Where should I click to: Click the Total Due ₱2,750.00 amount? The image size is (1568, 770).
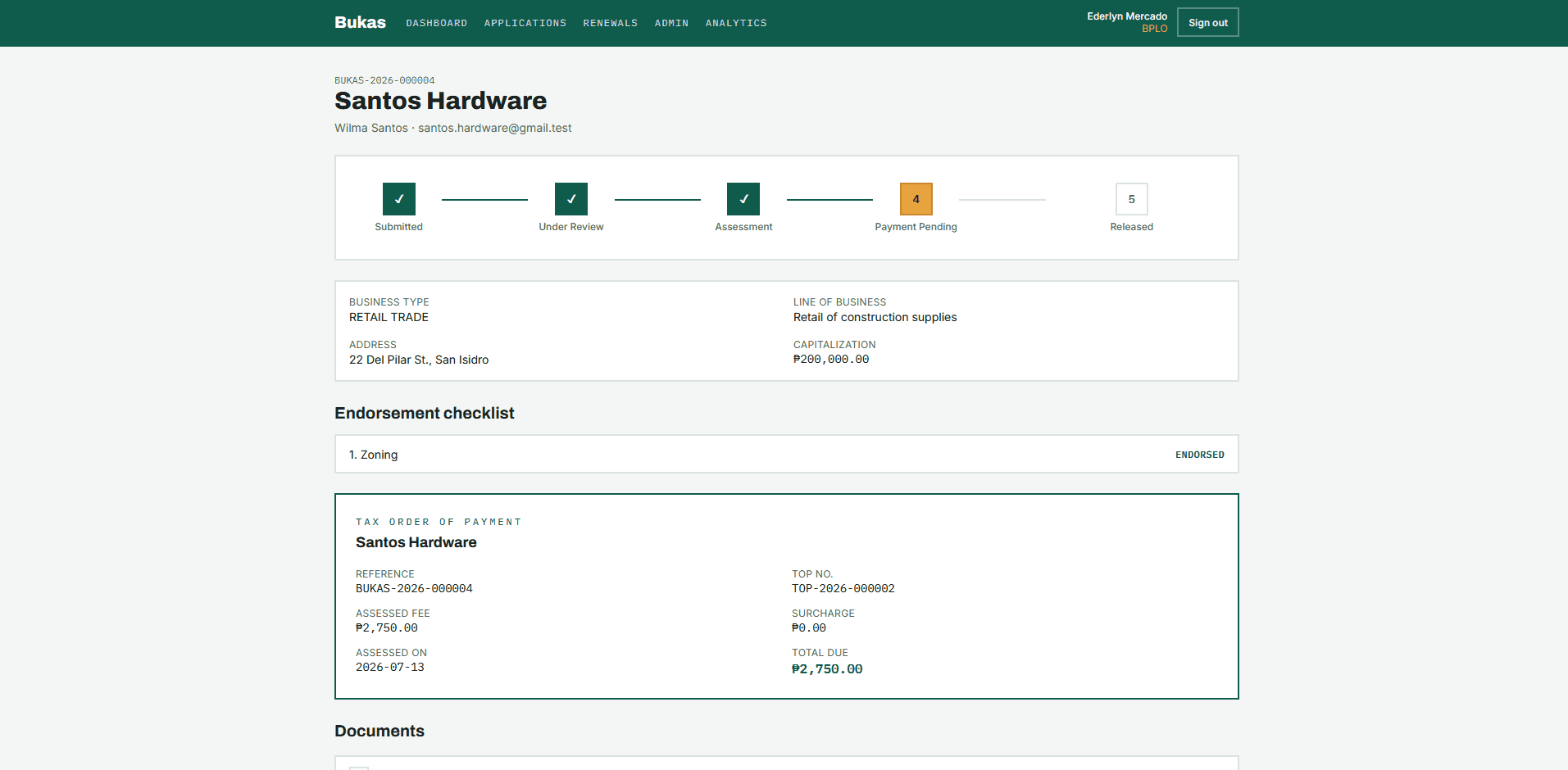pyautogui.click(x=826, y=669)
